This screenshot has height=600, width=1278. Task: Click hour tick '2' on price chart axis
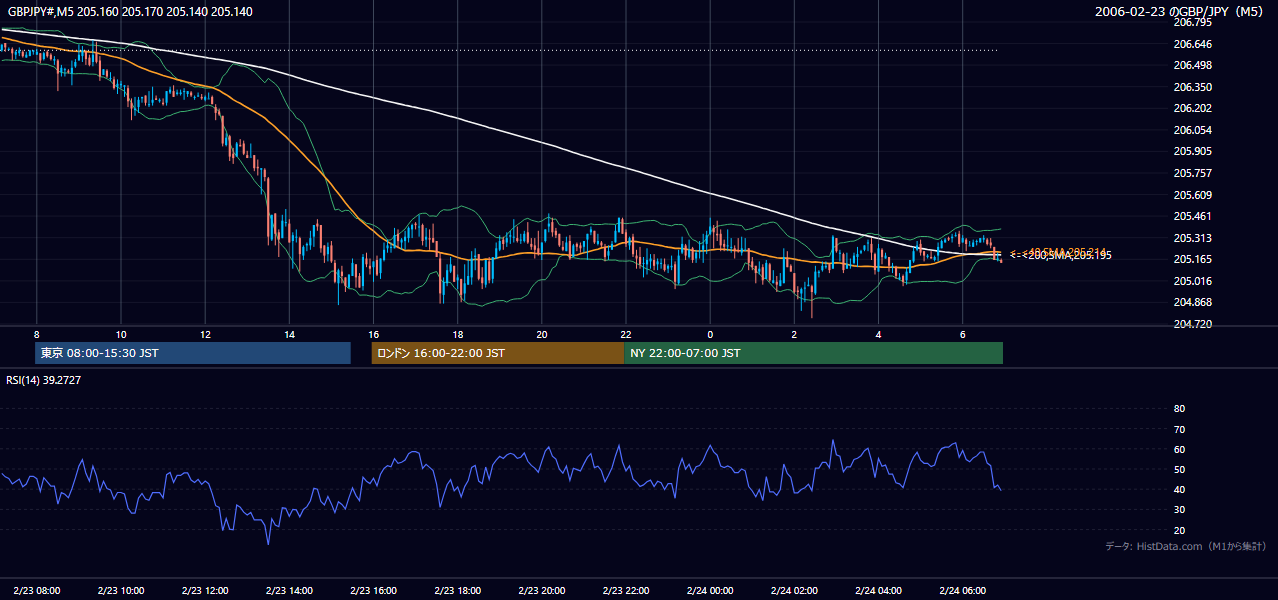[x=794, y=333]
